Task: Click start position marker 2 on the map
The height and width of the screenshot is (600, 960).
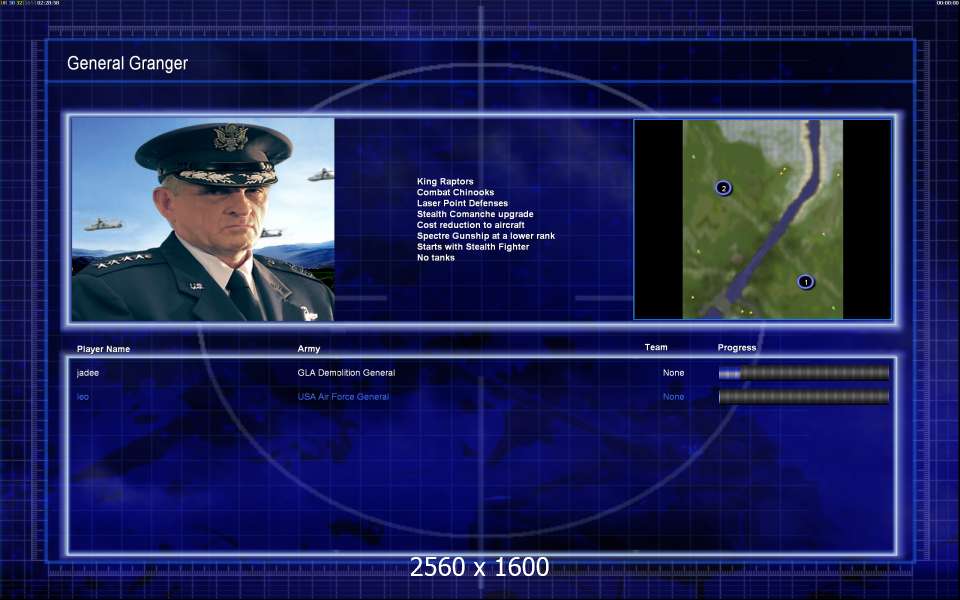Action: (x=723, y=188)
